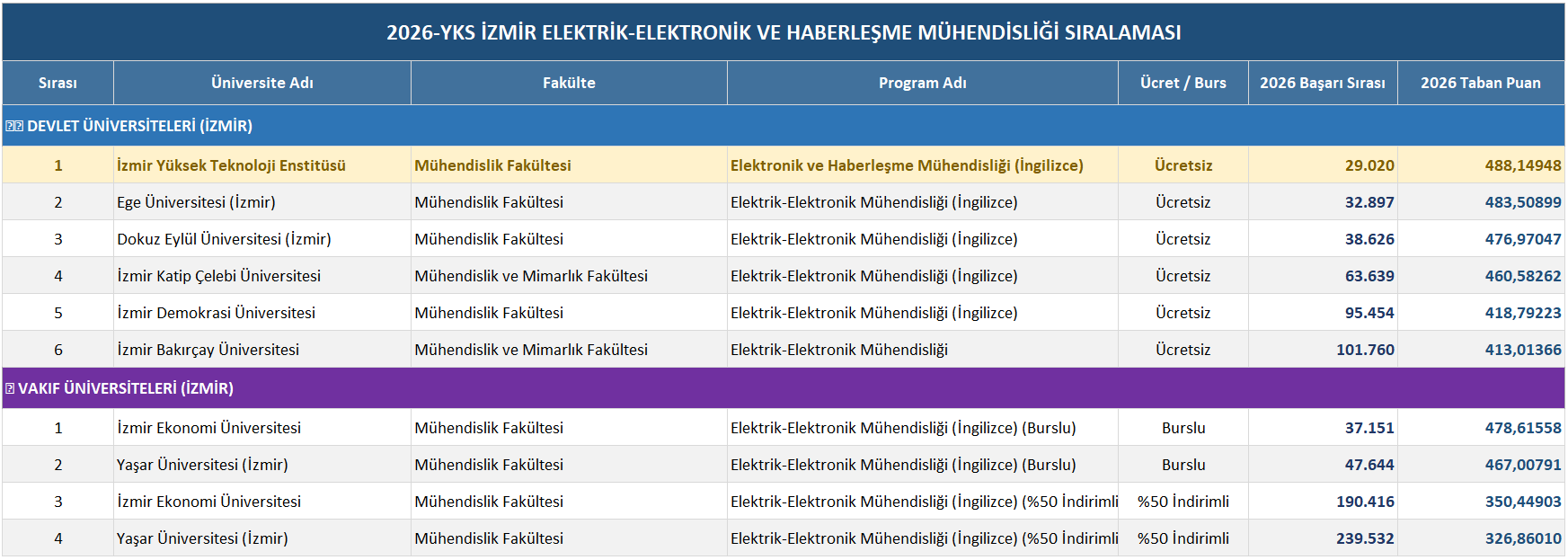
Task: Click the Program Adı header cell
Action: click(x=923, y=83)
